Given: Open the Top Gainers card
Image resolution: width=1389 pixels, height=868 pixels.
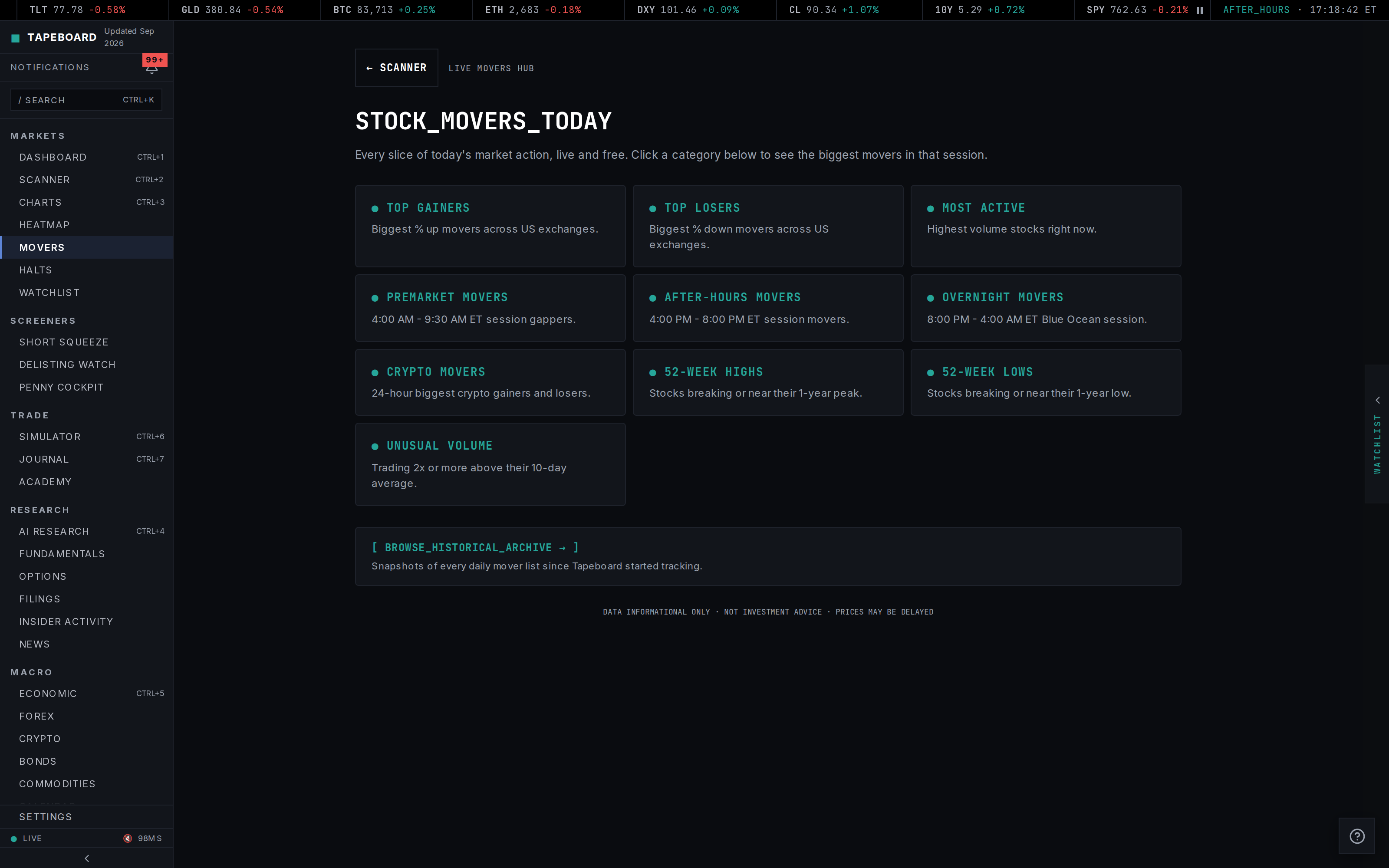Looking at the screenshot, I should 490,226.
